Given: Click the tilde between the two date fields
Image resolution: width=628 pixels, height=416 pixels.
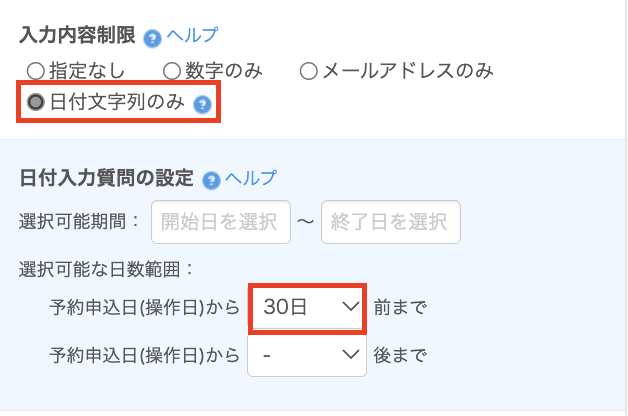Looking at the screenshot, I should point(306,223).
